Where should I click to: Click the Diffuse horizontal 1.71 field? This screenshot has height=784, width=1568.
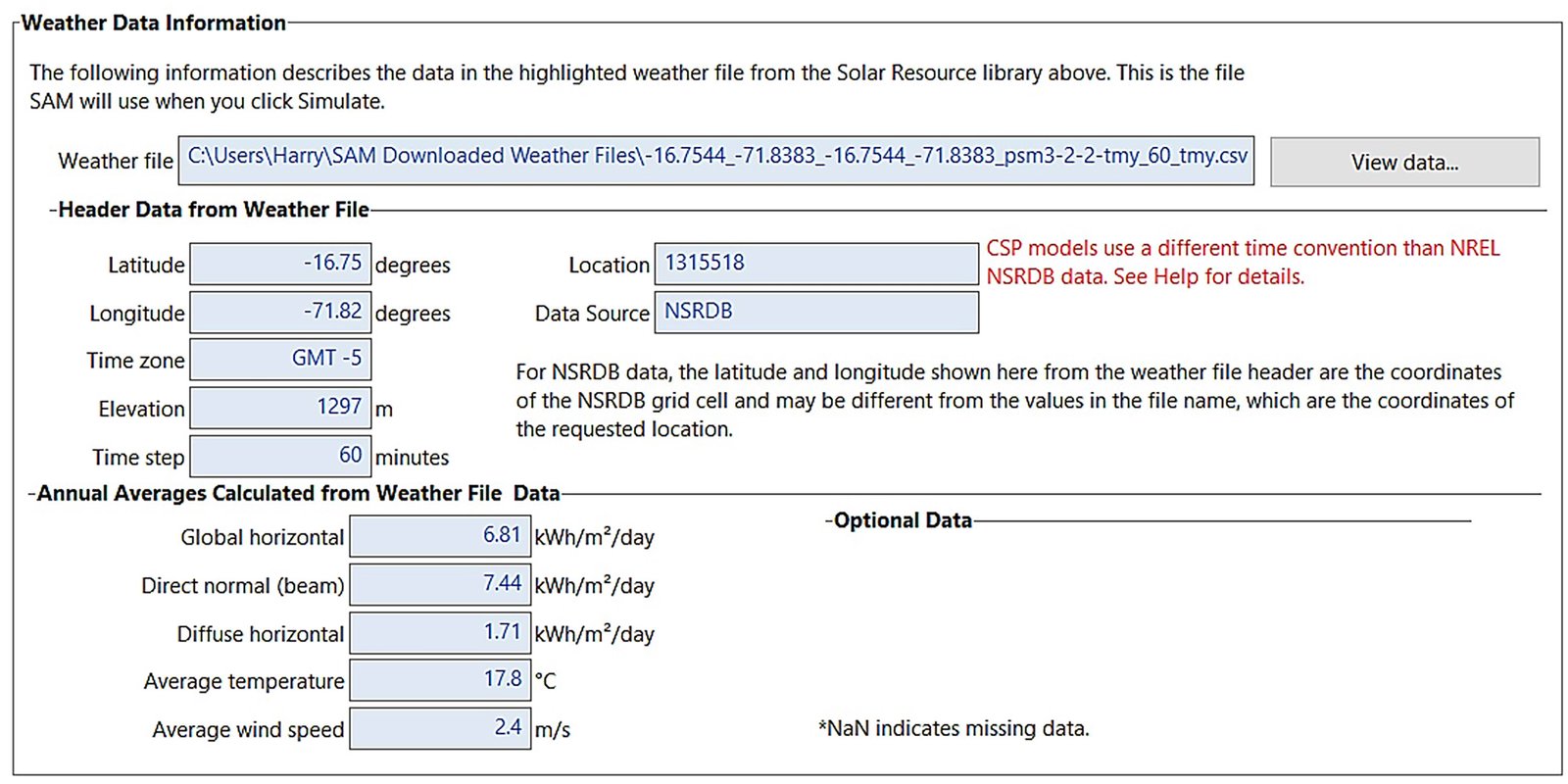(x=440, y=633)
